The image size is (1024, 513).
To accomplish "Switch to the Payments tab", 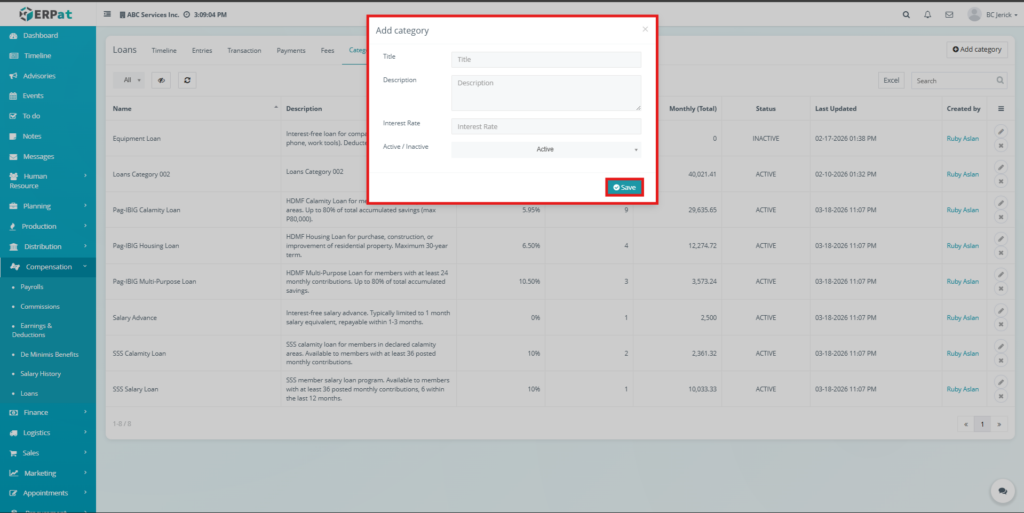I will [291, 50].
